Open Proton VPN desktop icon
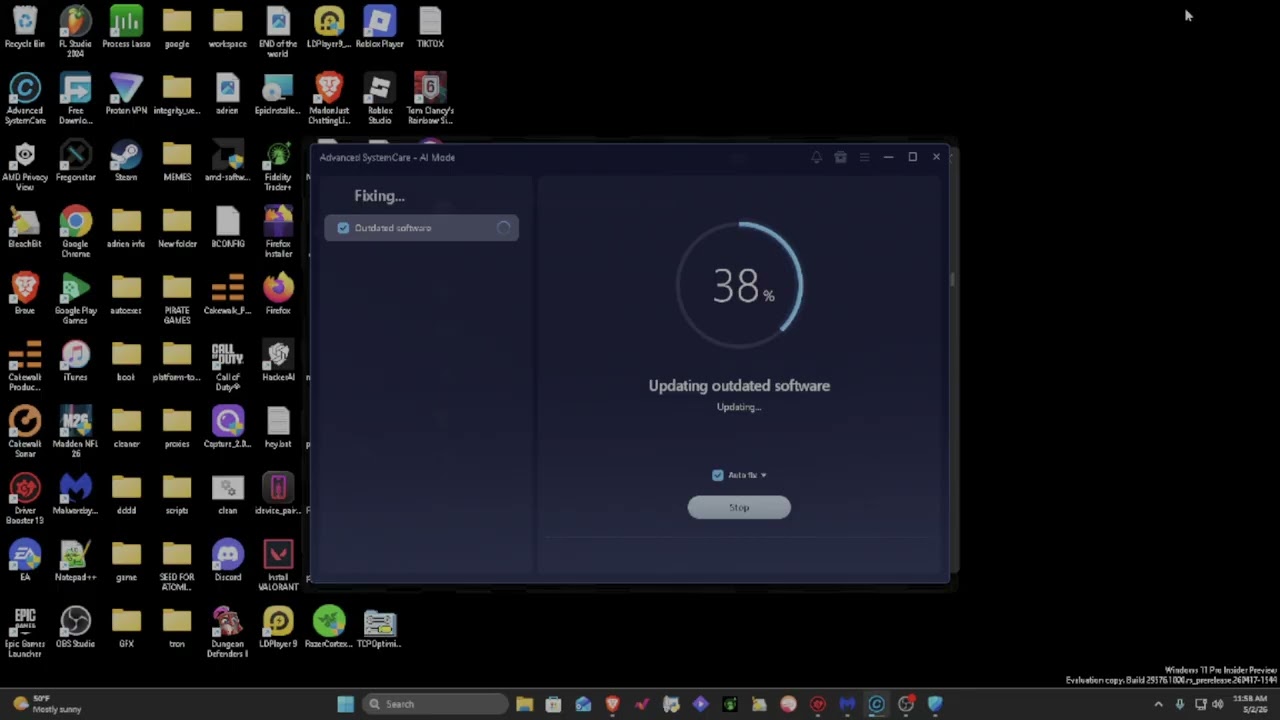 click(126, 94)
